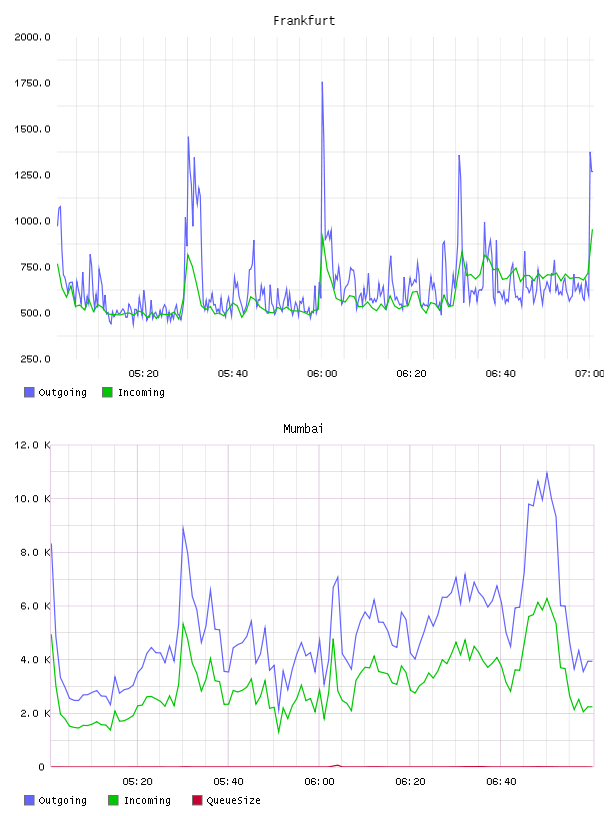This screenshot has width=608, height=816.
Task: Click the blue Outgoing swatch in the Frankfurt legend
Action: click(x=29, y=392)
